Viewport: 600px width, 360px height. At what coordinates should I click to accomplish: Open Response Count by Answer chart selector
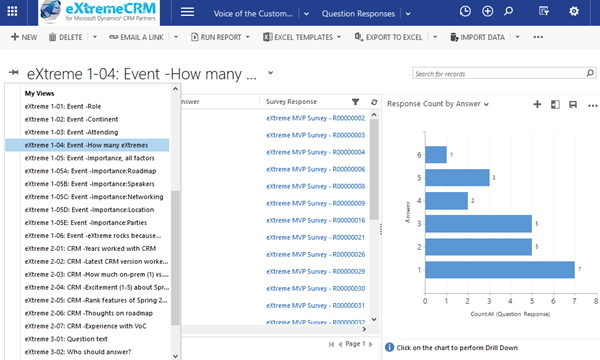point(438,104)
